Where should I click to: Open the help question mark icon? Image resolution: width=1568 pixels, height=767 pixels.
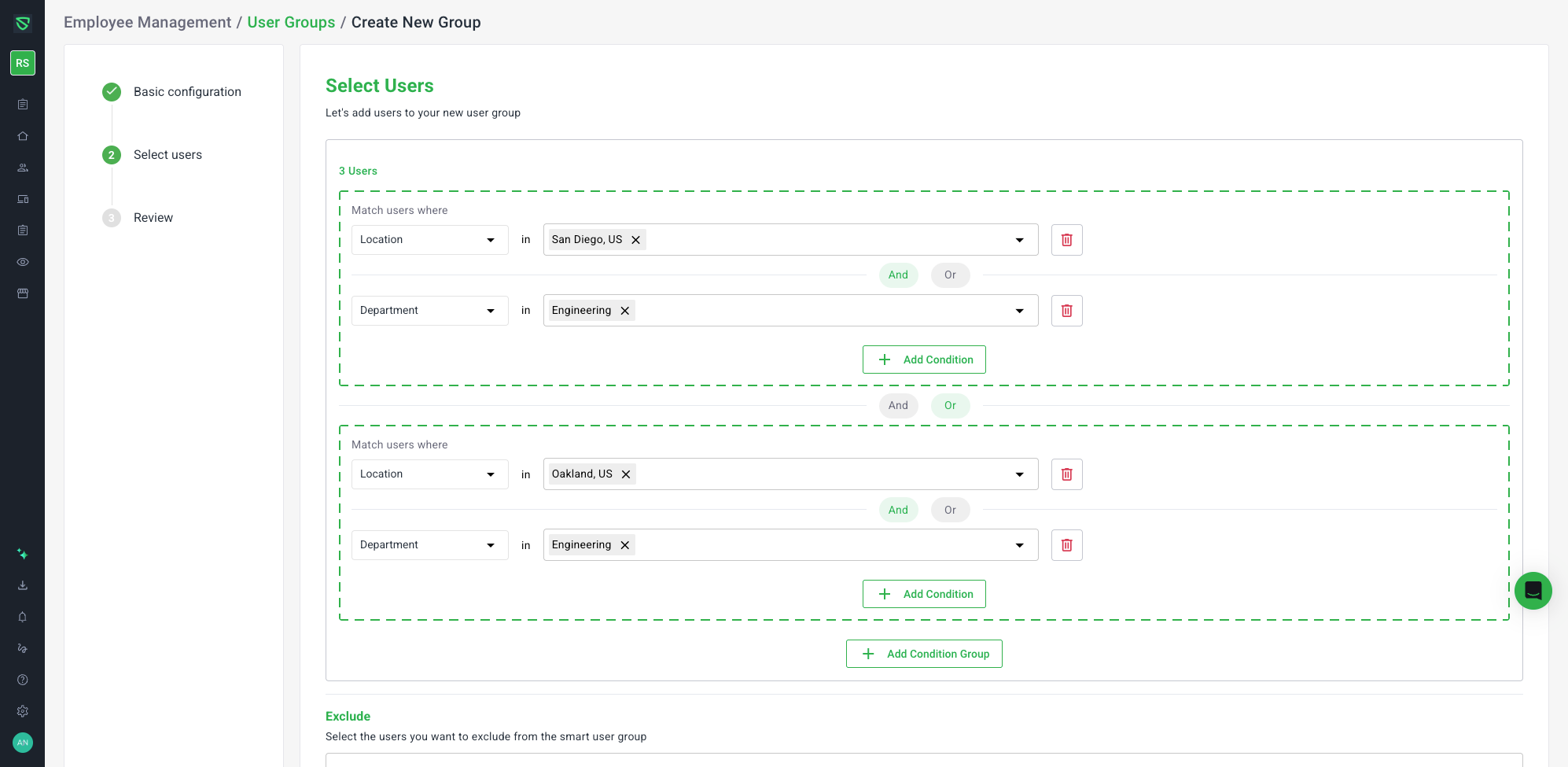pos(23,680)
